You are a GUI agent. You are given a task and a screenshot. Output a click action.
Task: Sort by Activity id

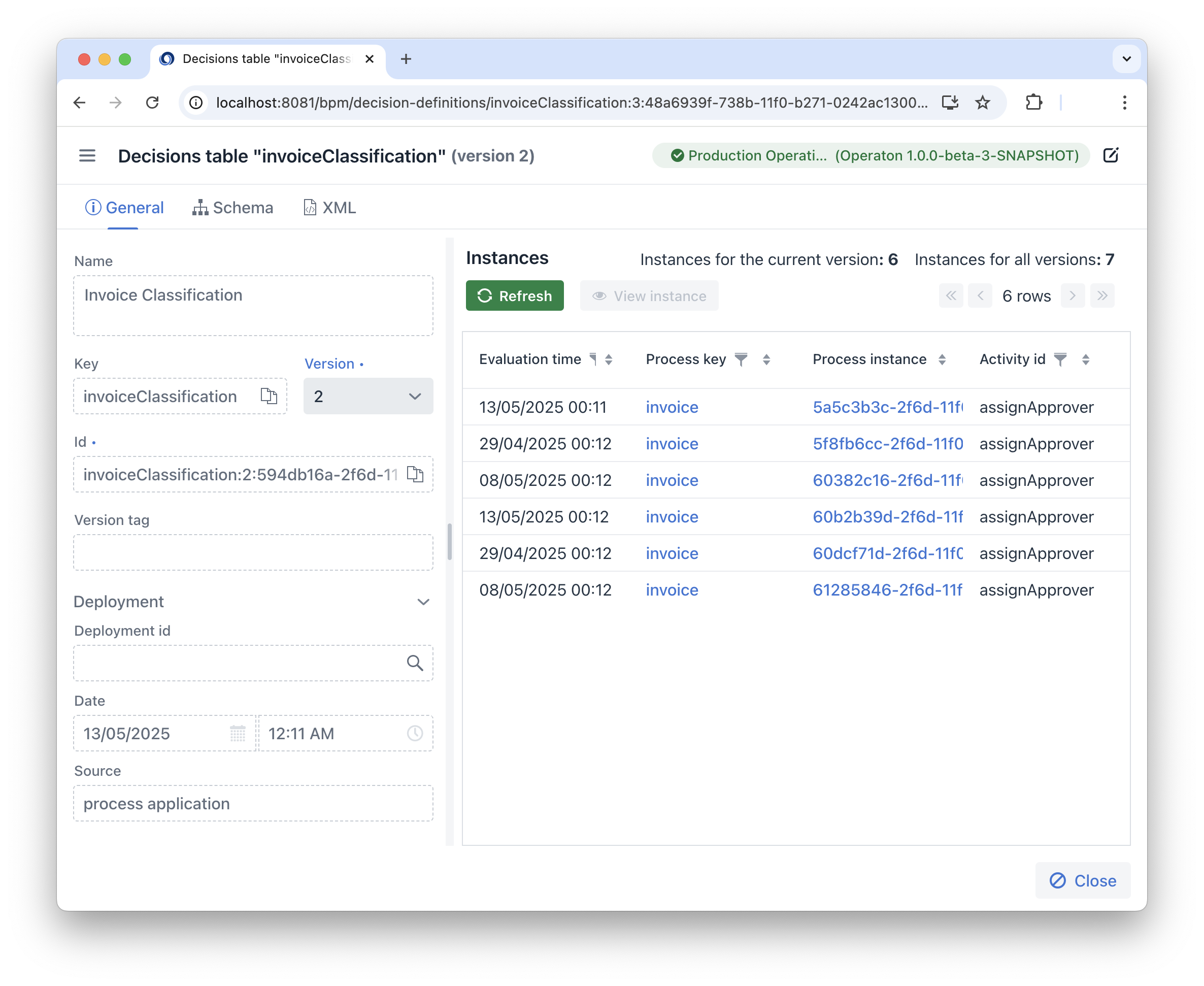tap(1085, 359)
